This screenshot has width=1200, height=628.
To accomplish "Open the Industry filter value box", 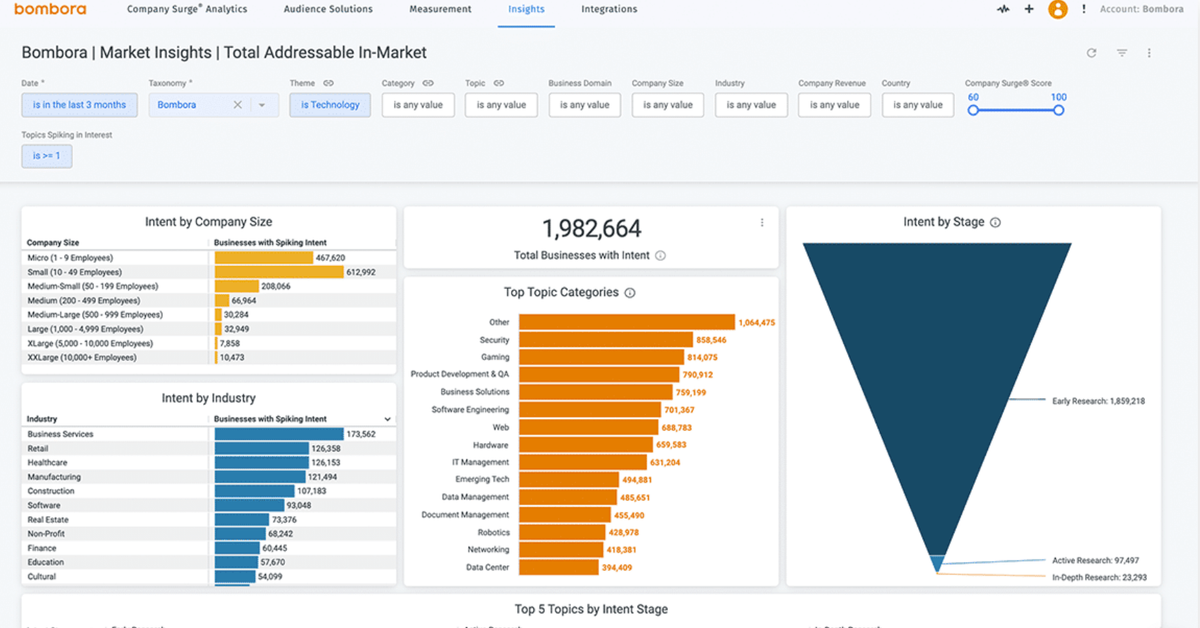I will pyautogui.click(x=751, y=105).
